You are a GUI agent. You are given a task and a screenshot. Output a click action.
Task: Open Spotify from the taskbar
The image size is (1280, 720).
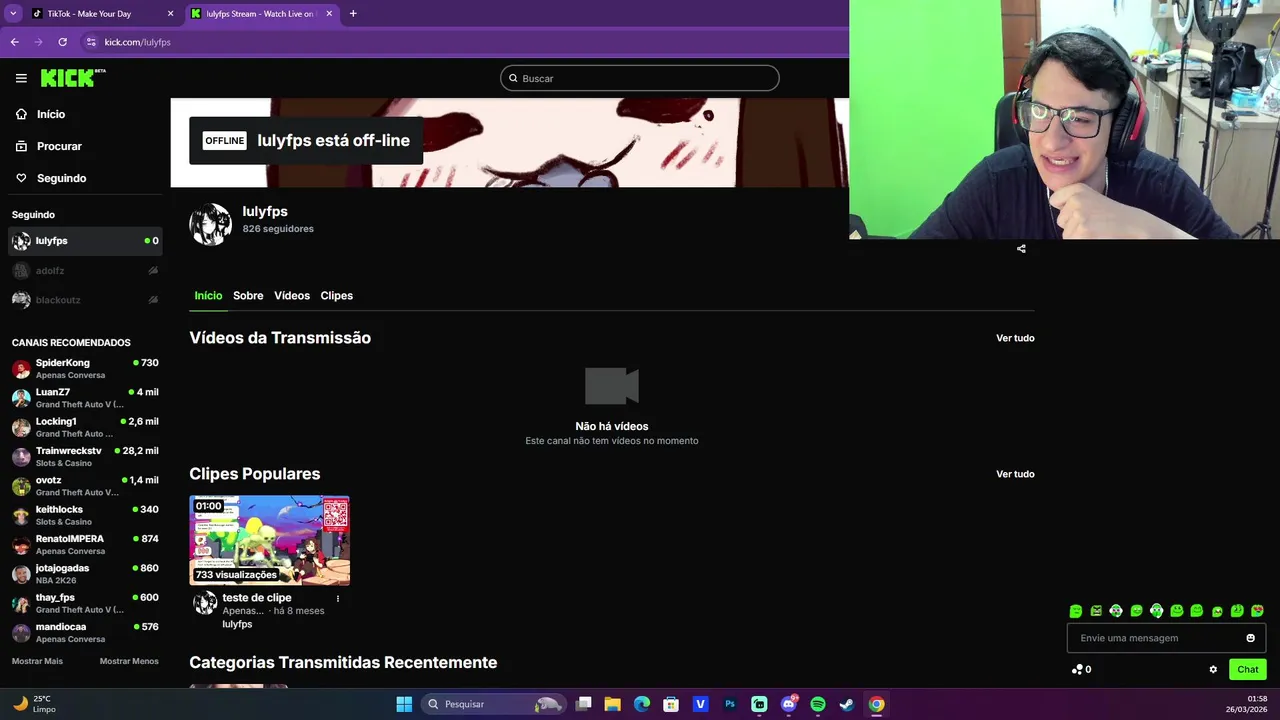[x=818, y=704]
